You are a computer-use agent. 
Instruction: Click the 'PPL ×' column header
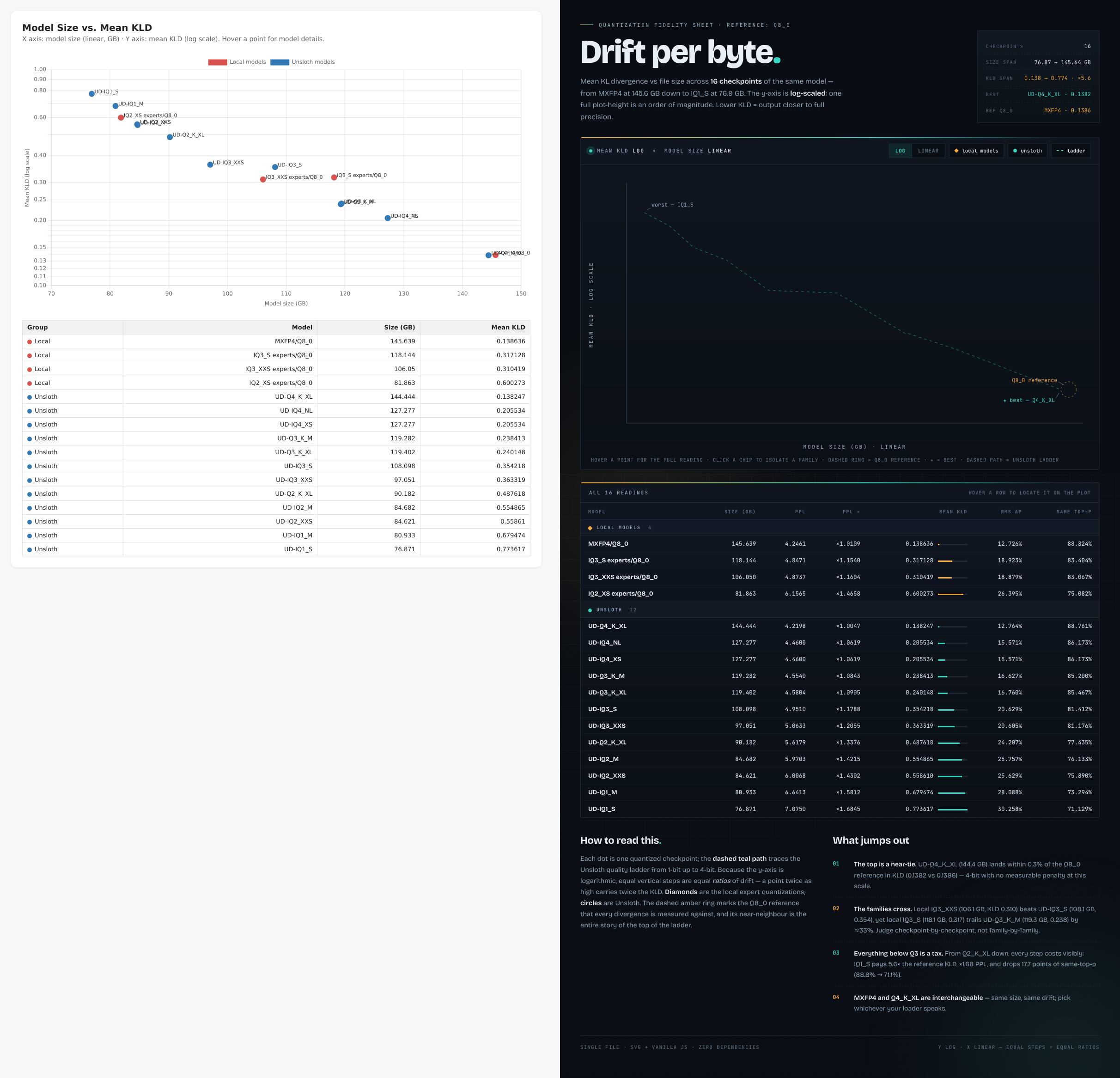coord(851,512)
